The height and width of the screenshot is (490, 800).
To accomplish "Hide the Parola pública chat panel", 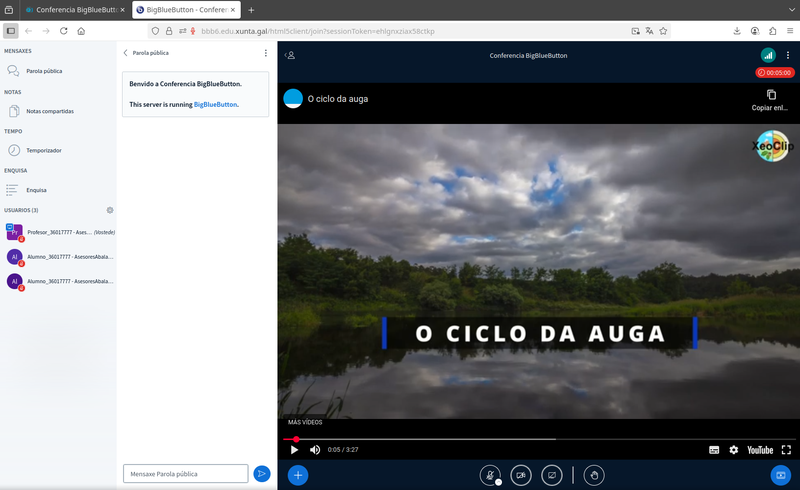I will pyautogui.click(x=126, y=53).
